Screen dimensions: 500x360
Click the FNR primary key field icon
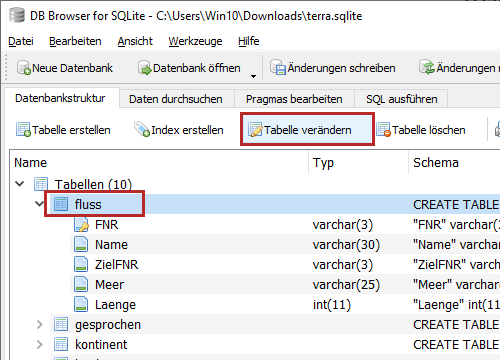[x=81, y=224]
